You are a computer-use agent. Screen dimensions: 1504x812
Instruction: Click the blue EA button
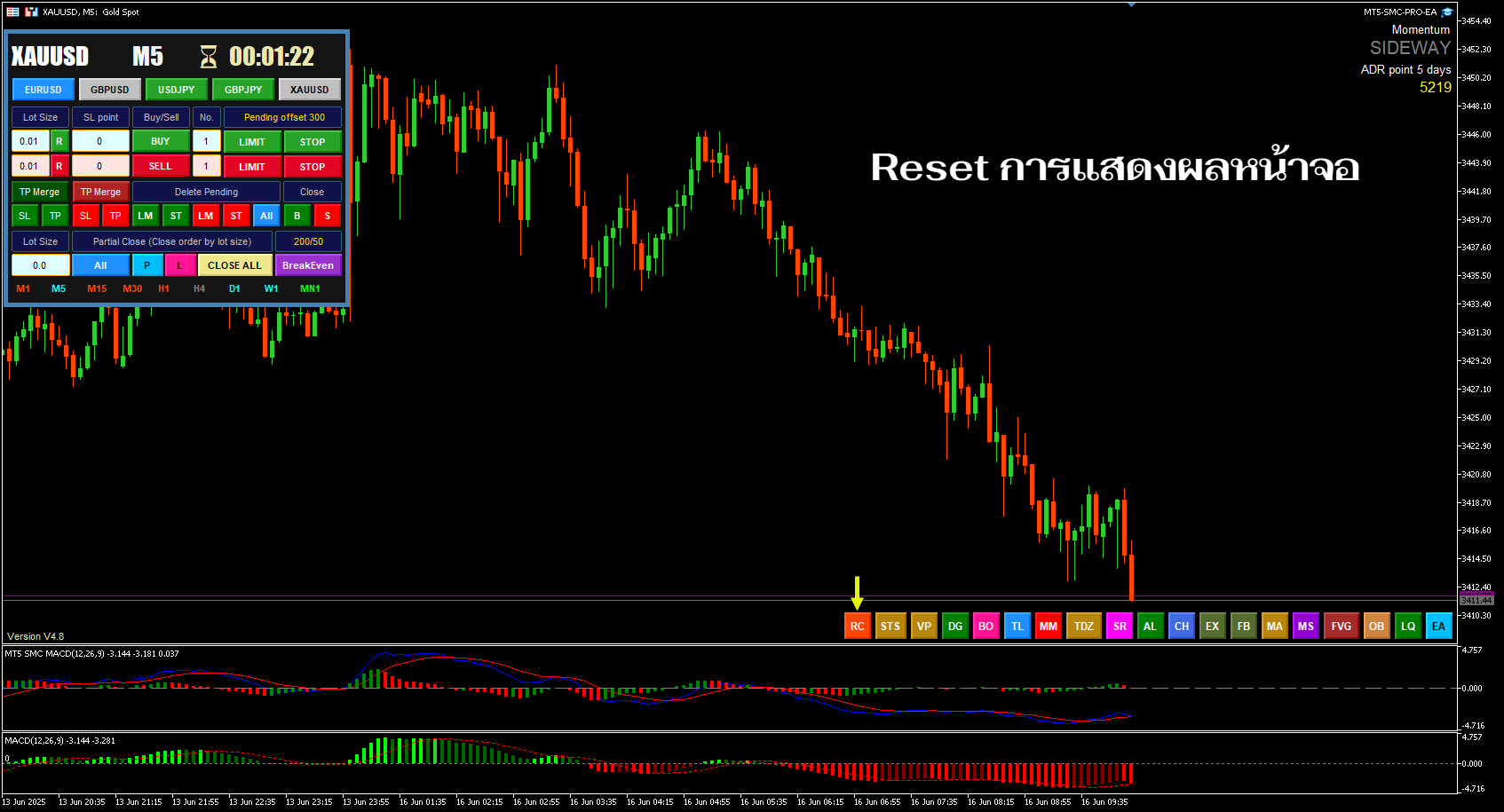(1438, 626)
